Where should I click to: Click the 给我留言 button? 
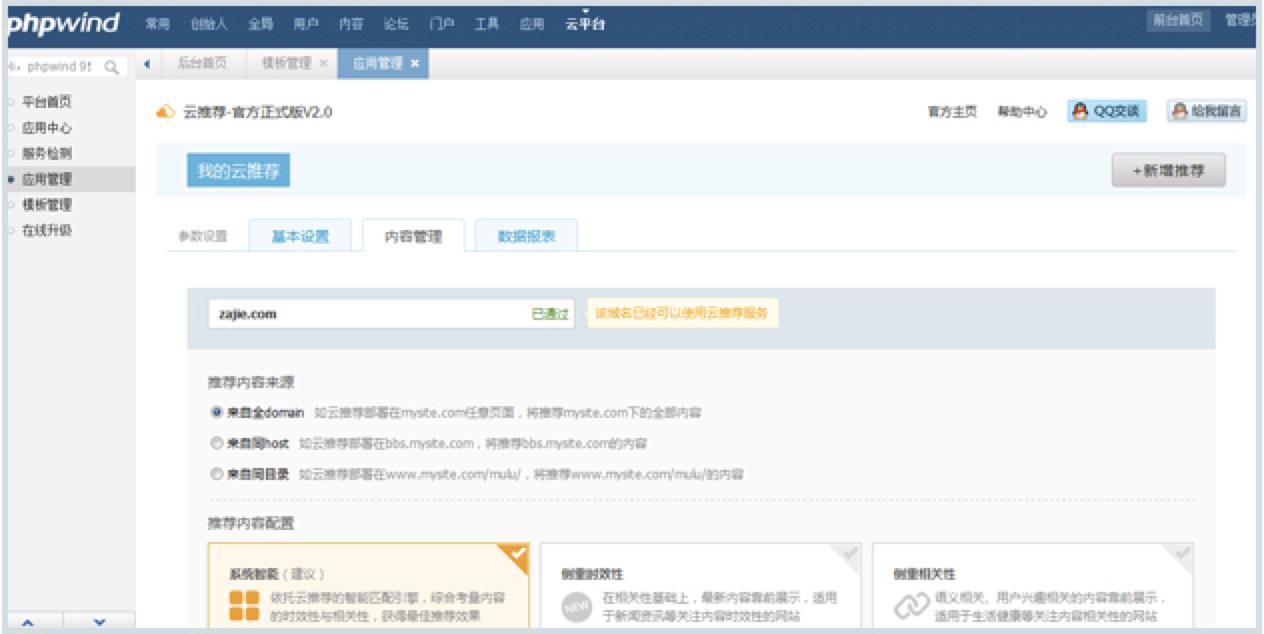[x=1206, y=112]
